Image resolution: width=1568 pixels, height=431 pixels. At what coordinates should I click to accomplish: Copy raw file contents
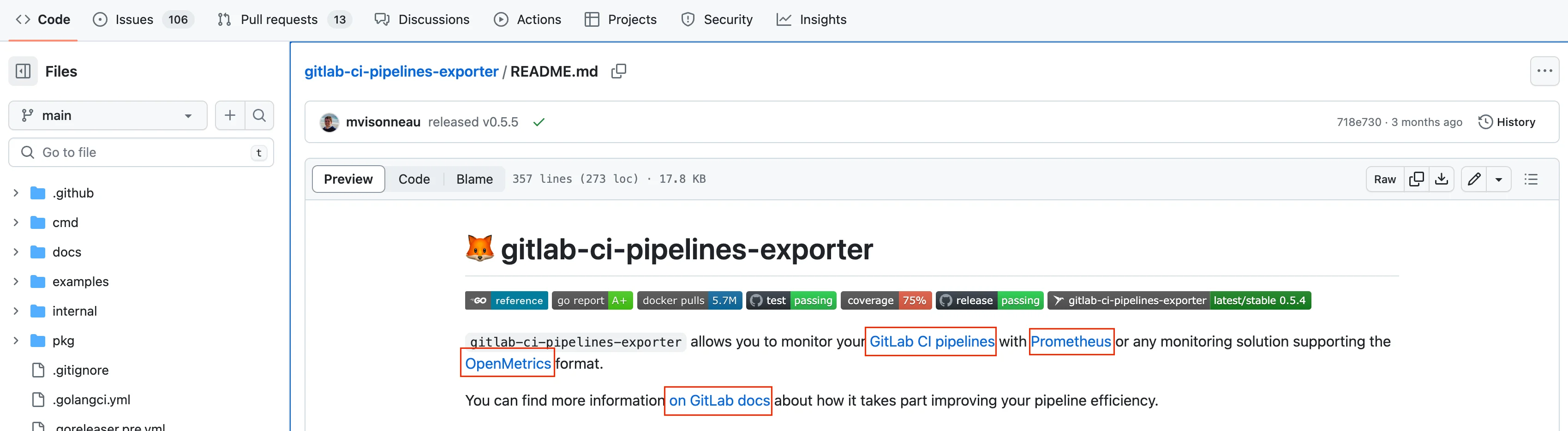(1417, 179)
